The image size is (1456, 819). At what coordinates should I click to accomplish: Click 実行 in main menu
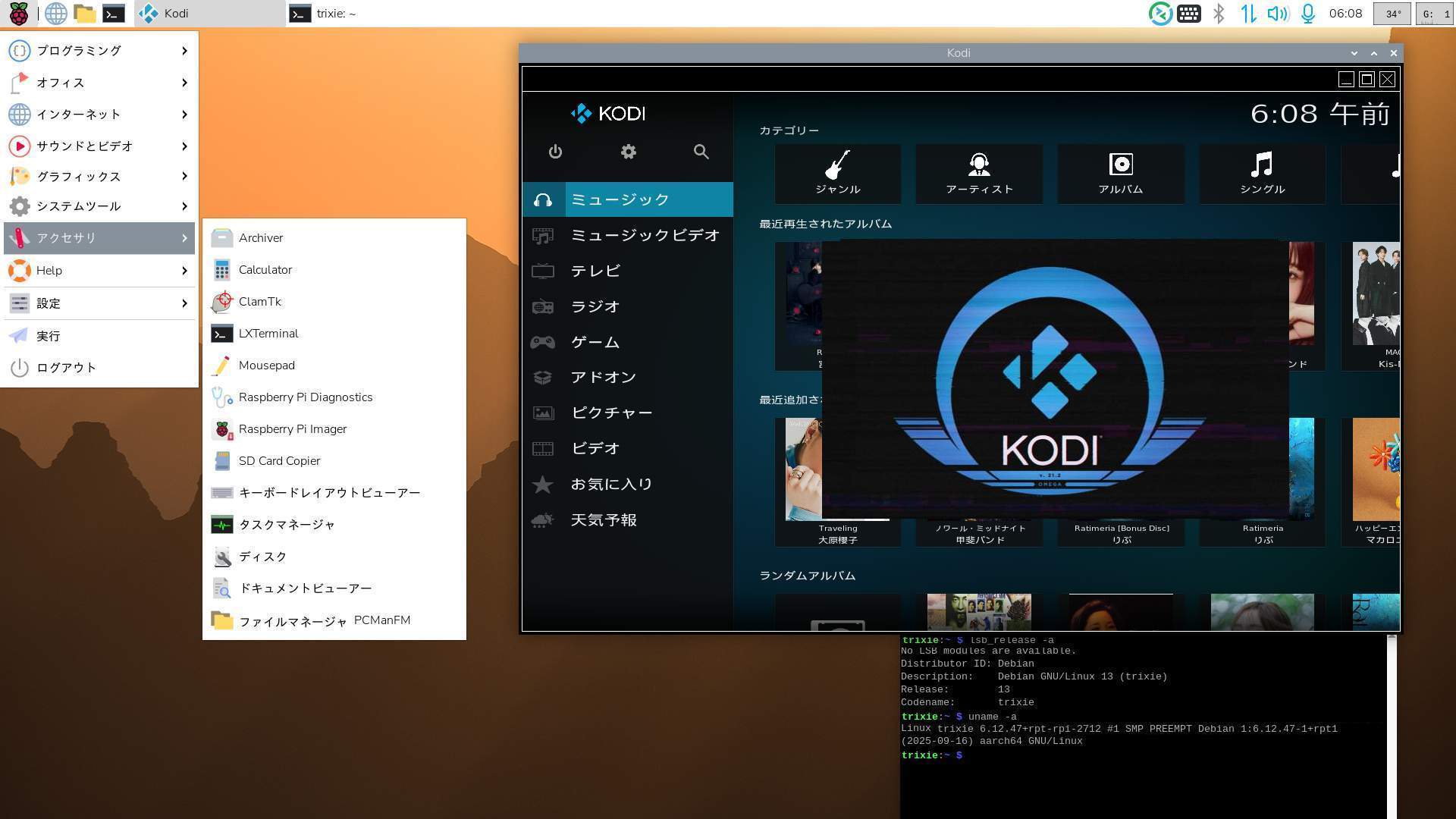pyautogui.click(x=48, y=336)
